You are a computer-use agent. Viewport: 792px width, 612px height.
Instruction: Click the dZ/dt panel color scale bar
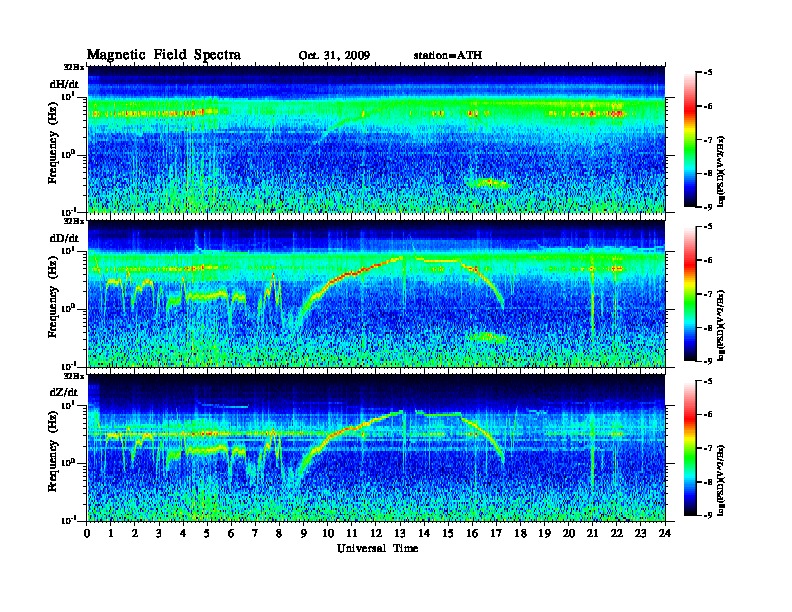pos(690,448)
